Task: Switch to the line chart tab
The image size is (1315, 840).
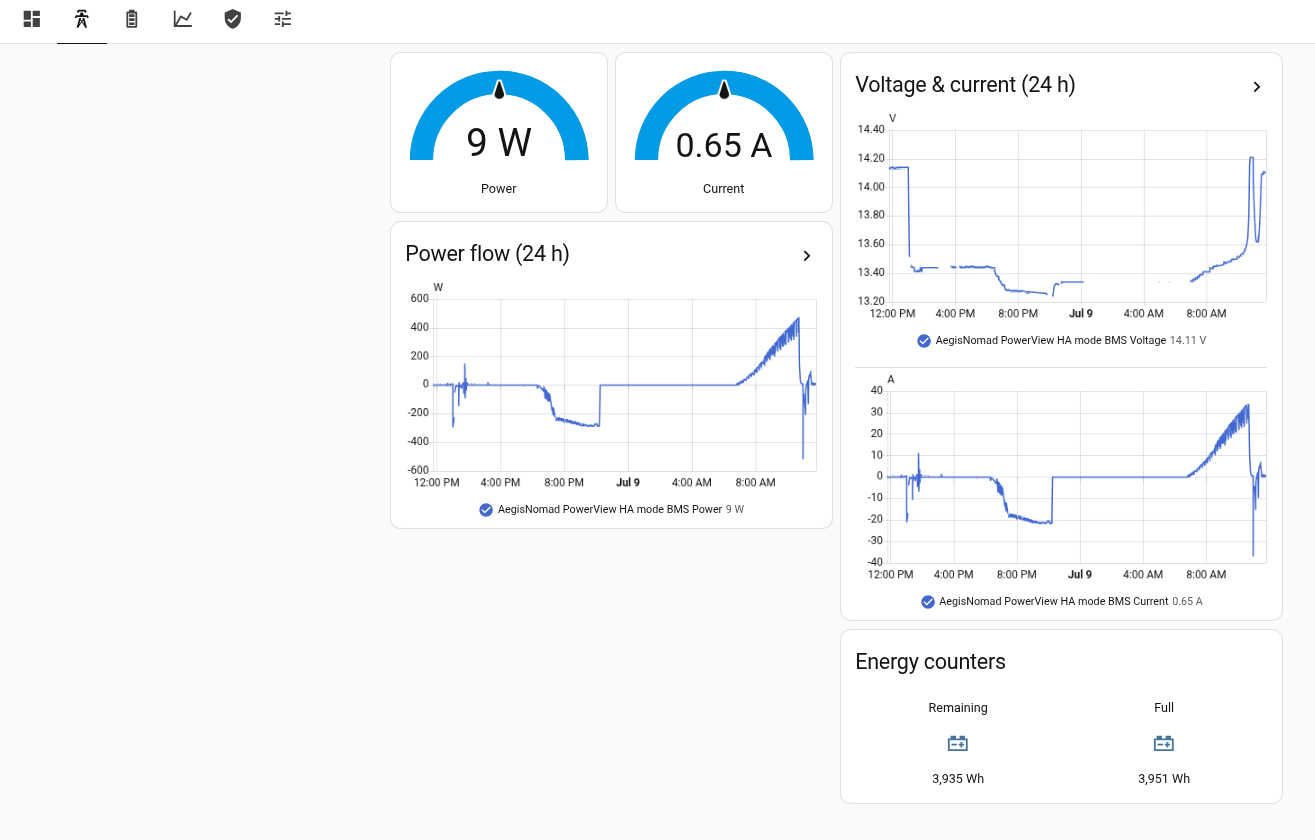Action: point(182,19)
